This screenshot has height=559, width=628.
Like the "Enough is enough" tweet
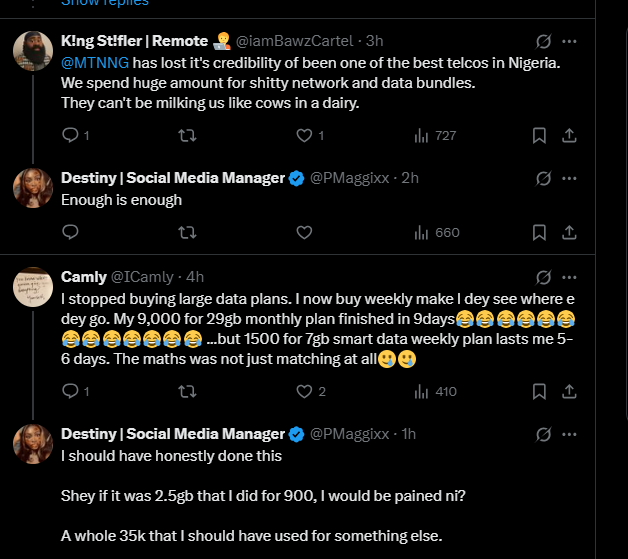[304, 232]
